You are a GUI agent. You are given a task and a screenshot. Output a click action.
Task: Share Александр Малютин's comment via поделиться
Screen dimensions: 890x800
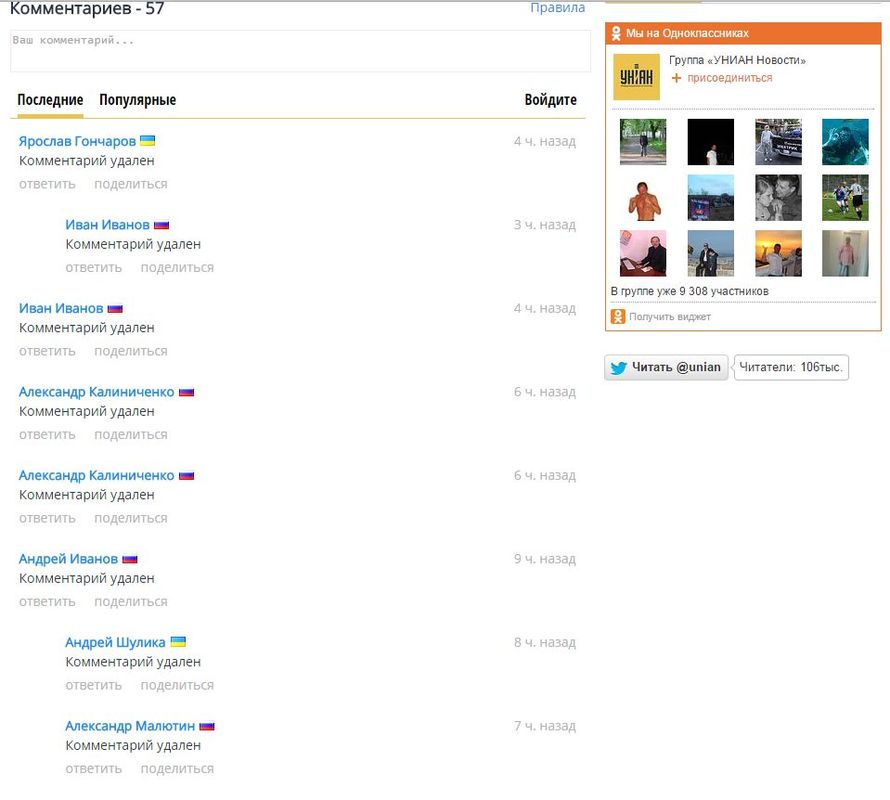click(x=177, y=769)
